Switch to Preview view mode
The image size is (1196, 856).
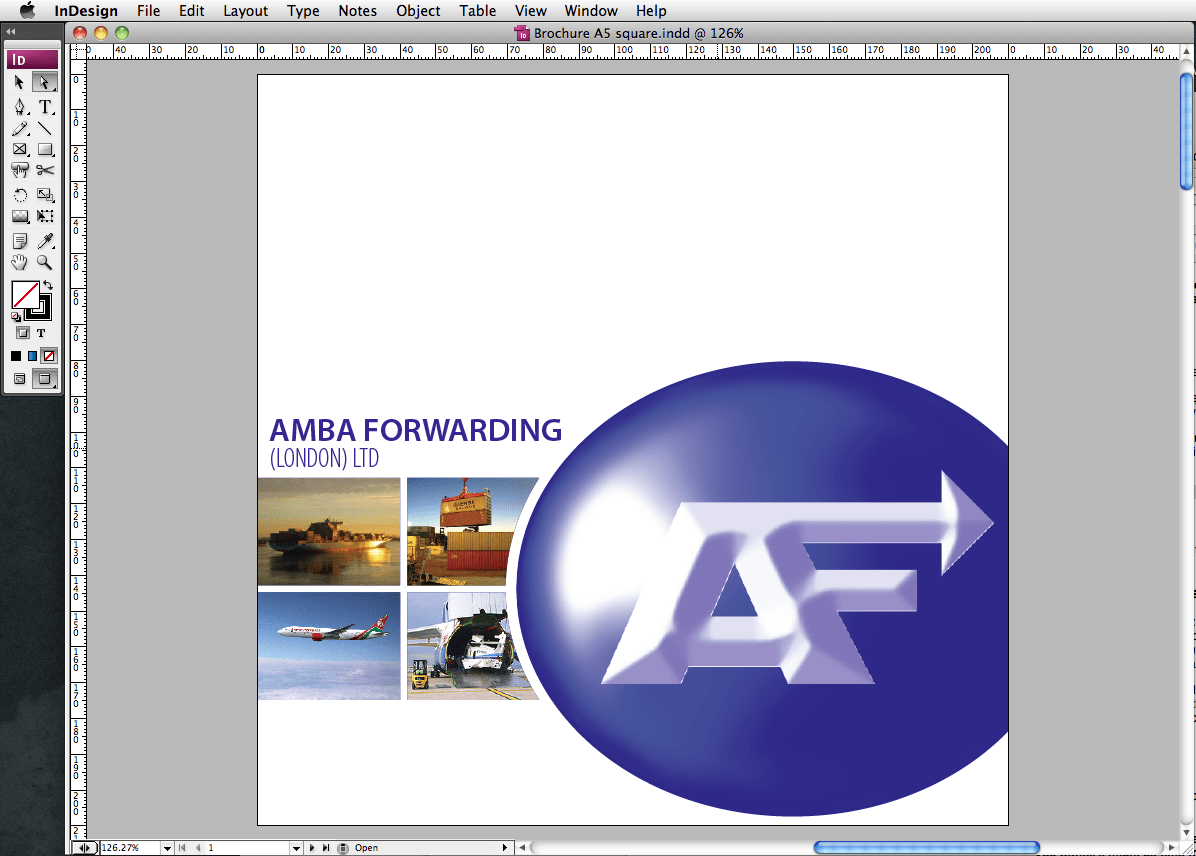pyautogui.click(x=45, y=378)
